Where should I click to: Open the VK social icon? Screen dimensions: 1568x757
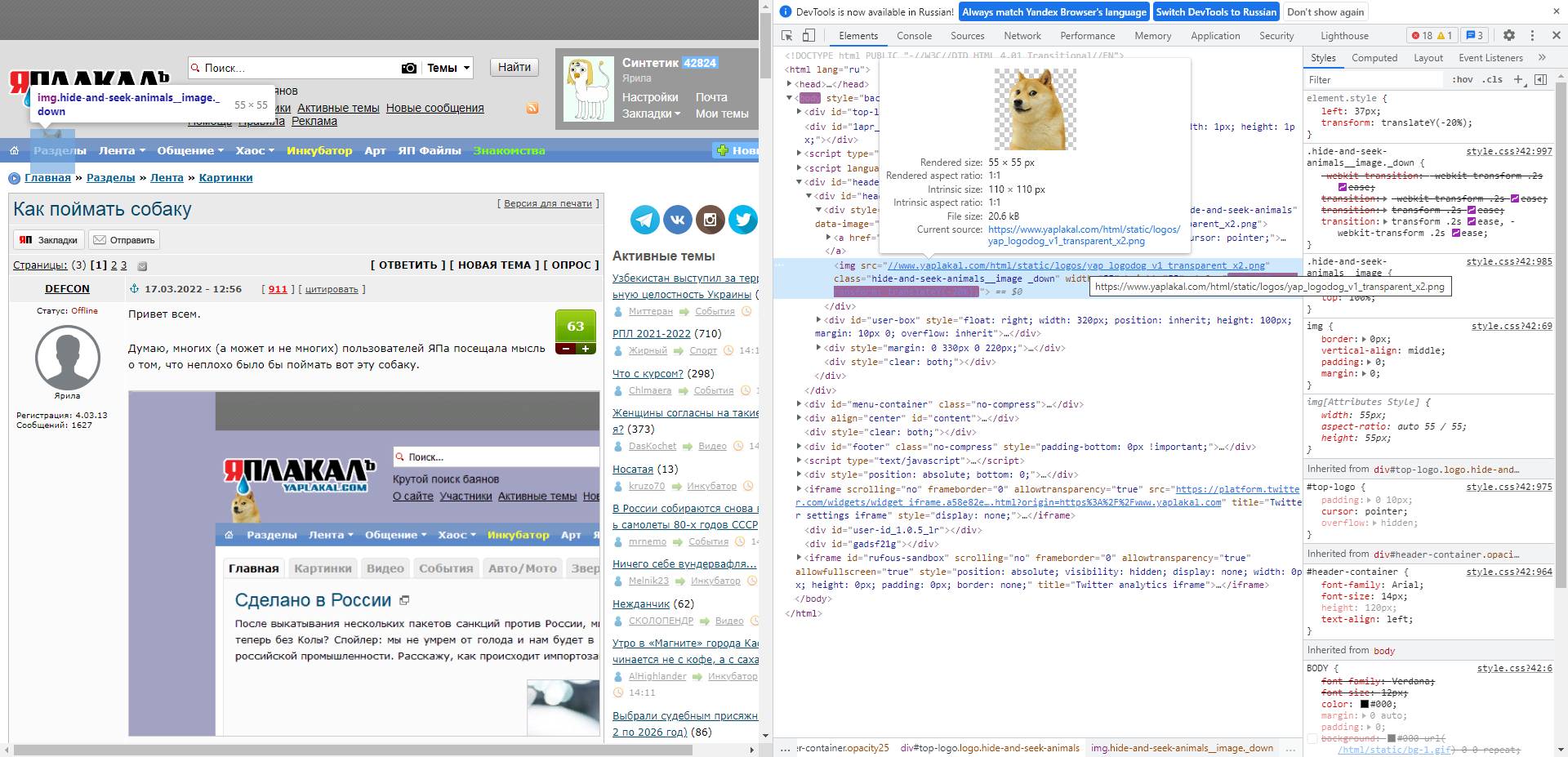(x=677, y=220)
